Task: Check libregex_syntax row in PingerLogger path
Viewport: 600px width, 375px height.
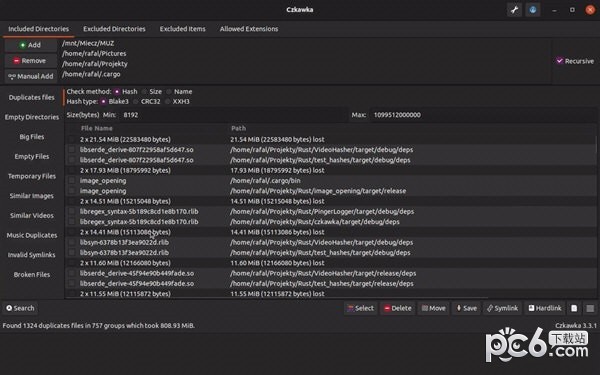Action: [x=72, y=211]
